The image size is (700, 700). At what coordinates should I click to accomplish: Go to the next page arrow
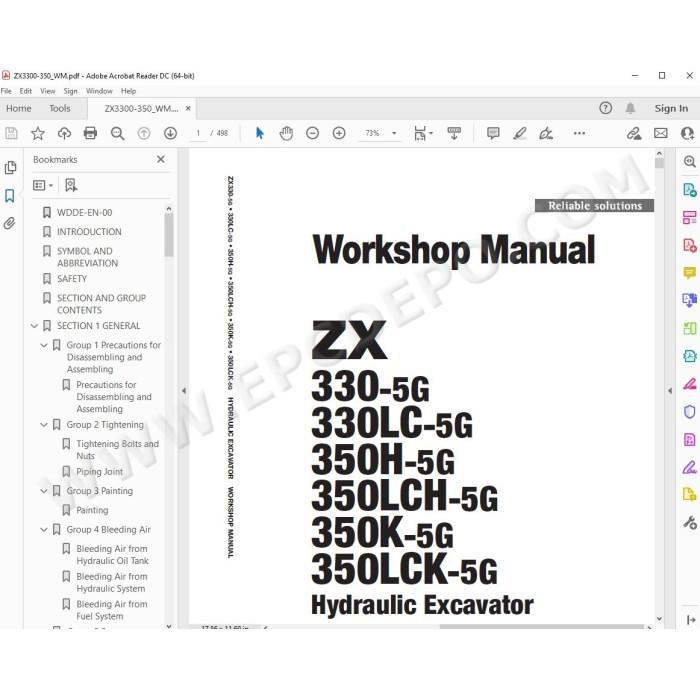click(170, 133)
